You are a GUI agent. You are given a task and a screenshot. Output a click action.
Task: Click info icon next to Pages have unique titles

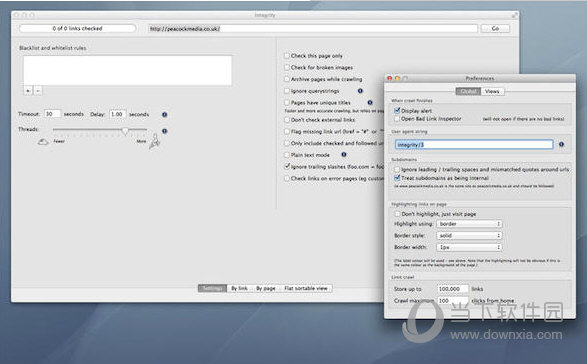tap(370, 103)
